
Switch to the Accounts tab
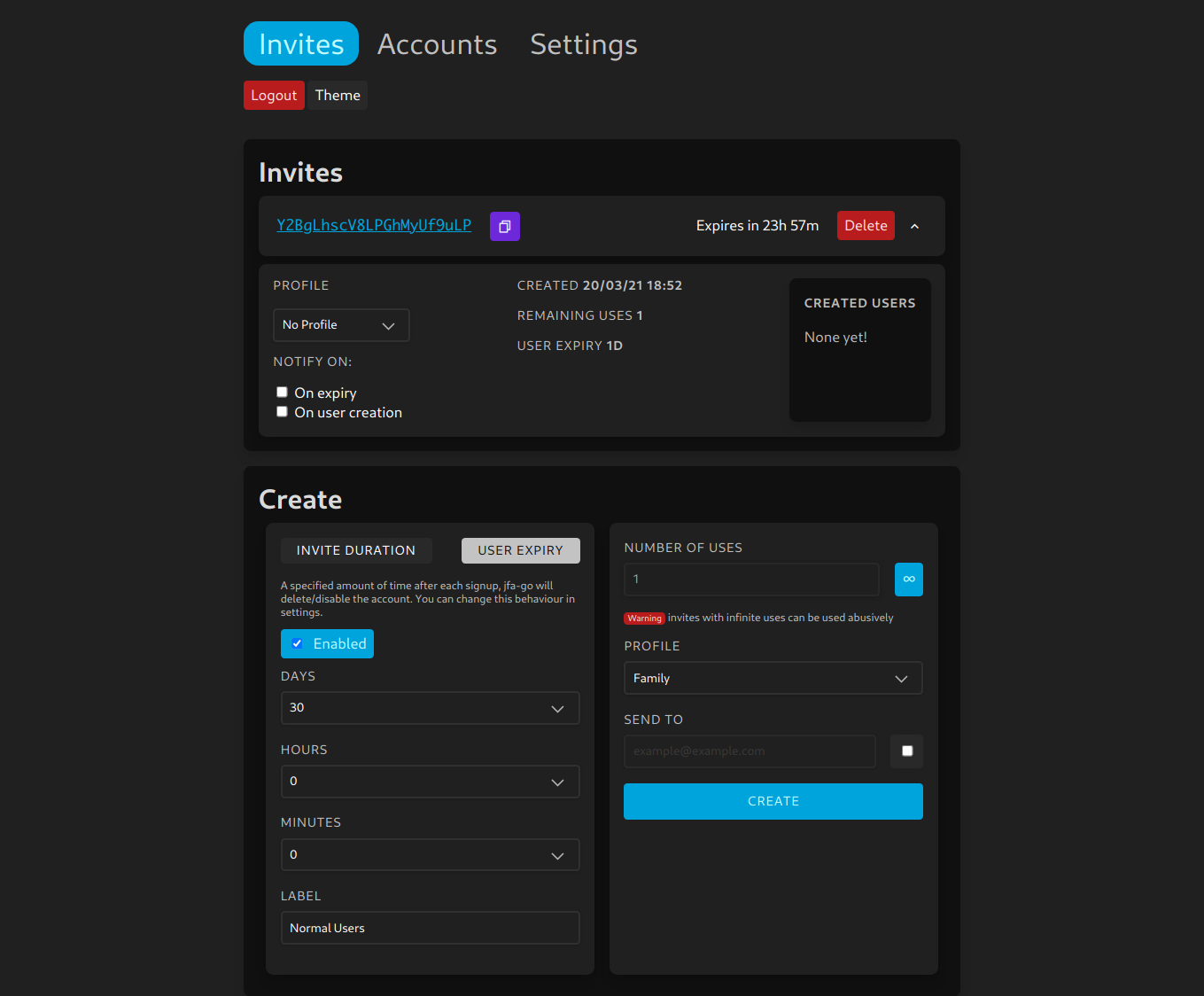pos(437,43)
